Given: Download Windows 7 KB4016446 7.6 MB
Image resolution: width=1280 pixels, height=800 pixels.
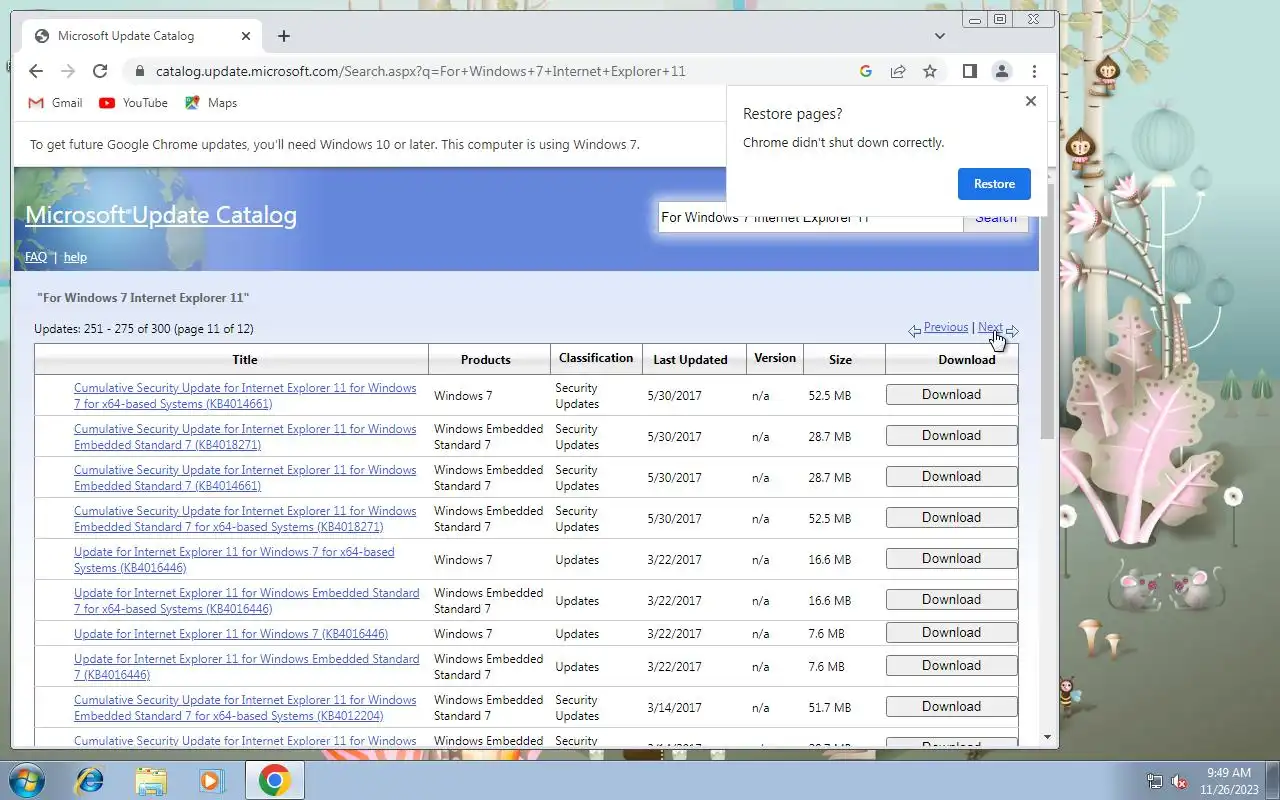Looking at the screenshot, I should 951,632.
